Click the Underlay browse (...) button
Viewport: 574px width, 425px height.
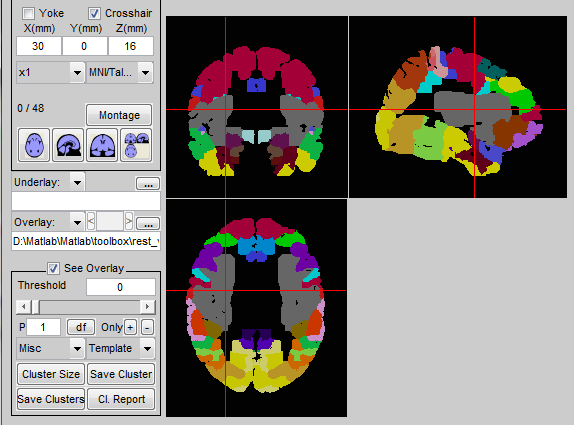148,183
